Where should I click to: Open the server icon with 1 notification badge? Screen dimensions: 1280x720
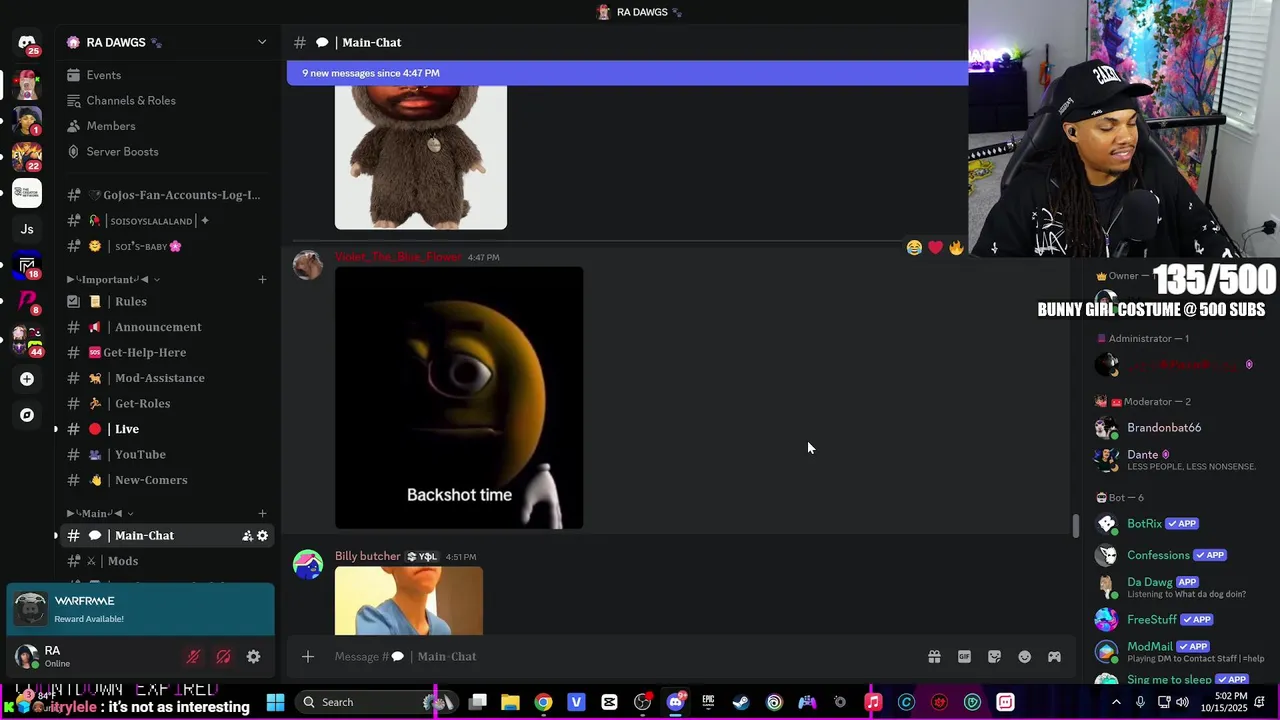click(x=27, y=121)
